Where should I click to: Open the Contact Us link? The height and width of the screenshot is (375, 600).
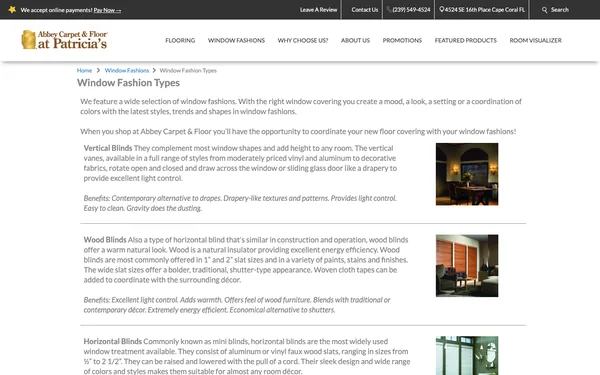click(x=365, y=10)
